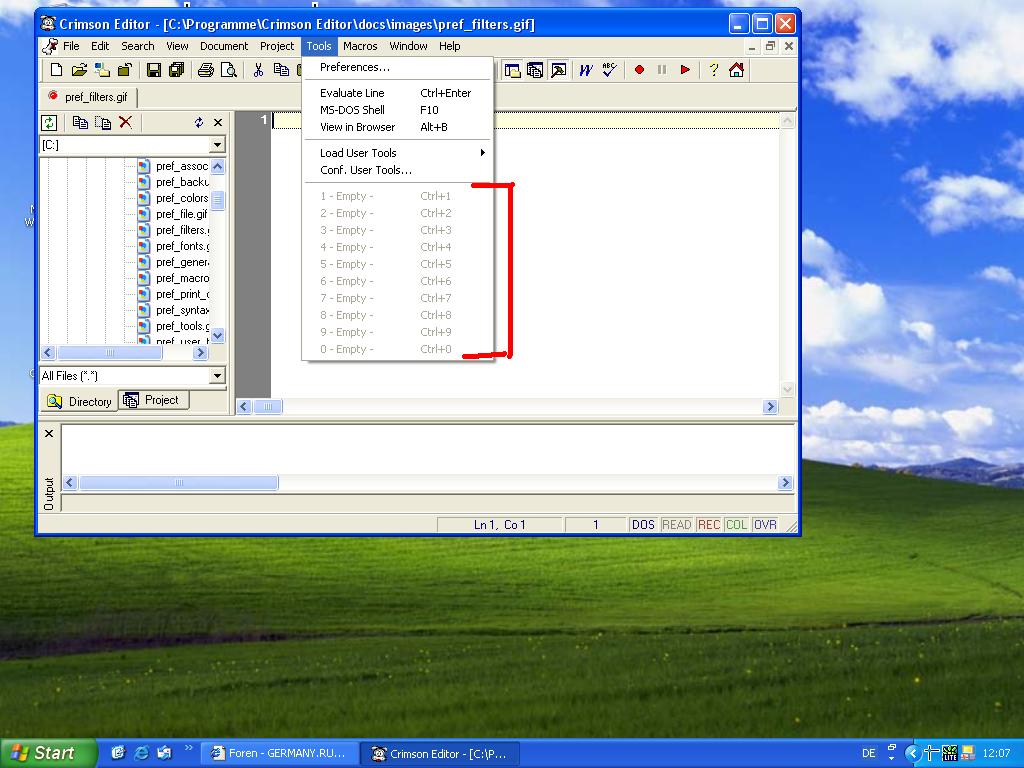Image resolution: width=1024 pixels, height=768 pixels.
Task: Create a new document with the toolbar icon
Action: click(x=57, y=70)
